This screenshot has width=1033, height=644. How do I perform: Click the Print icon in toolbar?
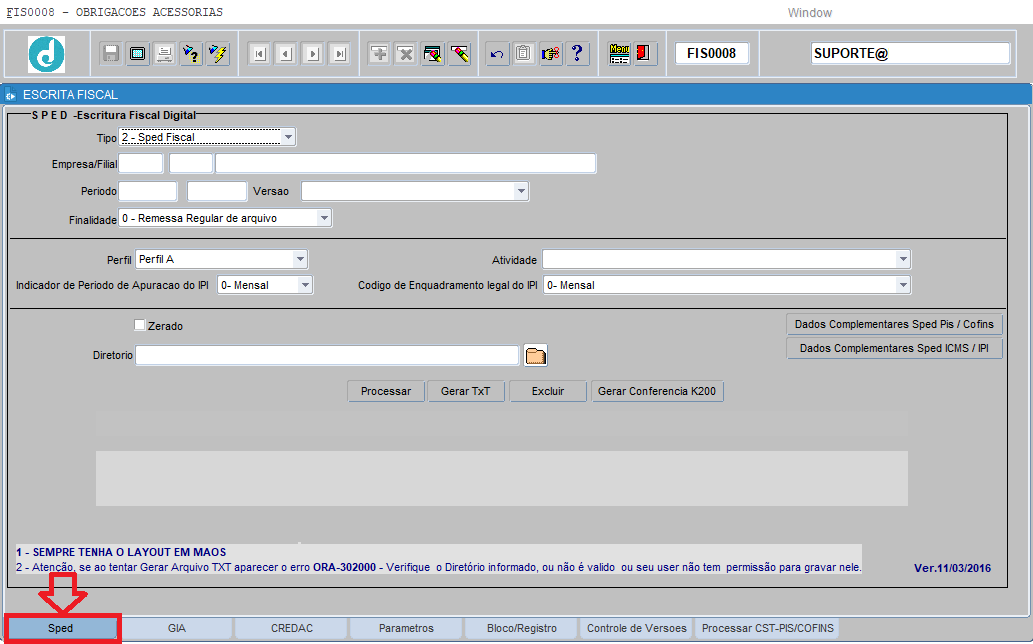point(164,53)
